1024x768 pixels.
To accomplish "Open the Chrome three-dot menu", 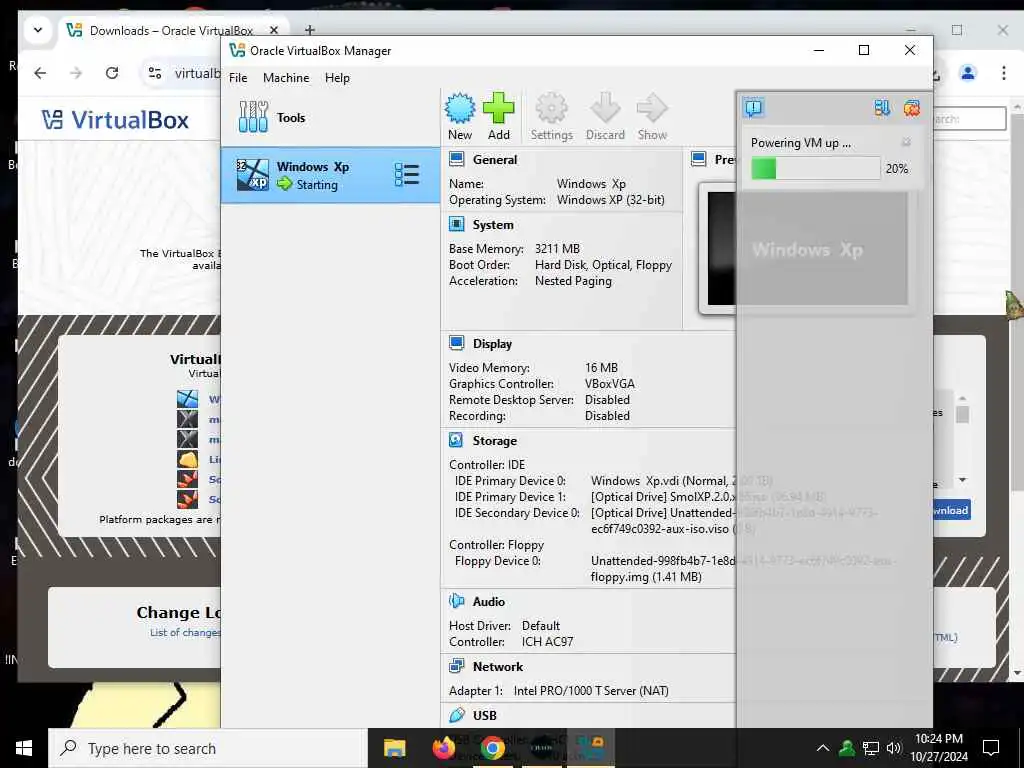I will (x=1004, y=72).
